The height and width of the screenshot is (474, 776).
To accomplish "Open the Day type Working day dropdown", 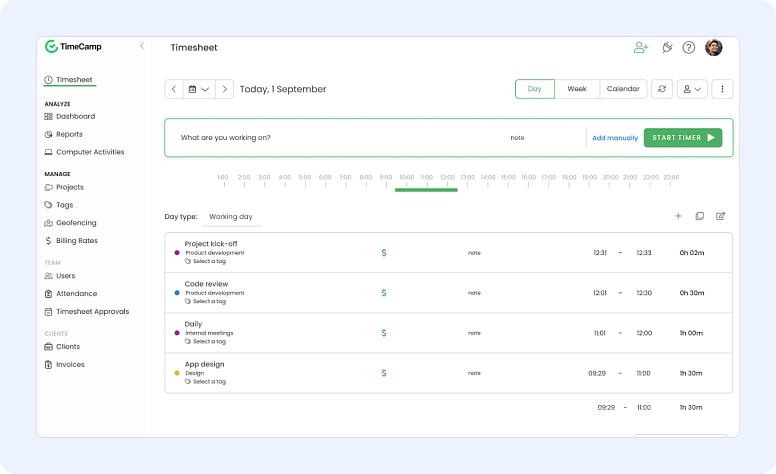I will [231, 217].
